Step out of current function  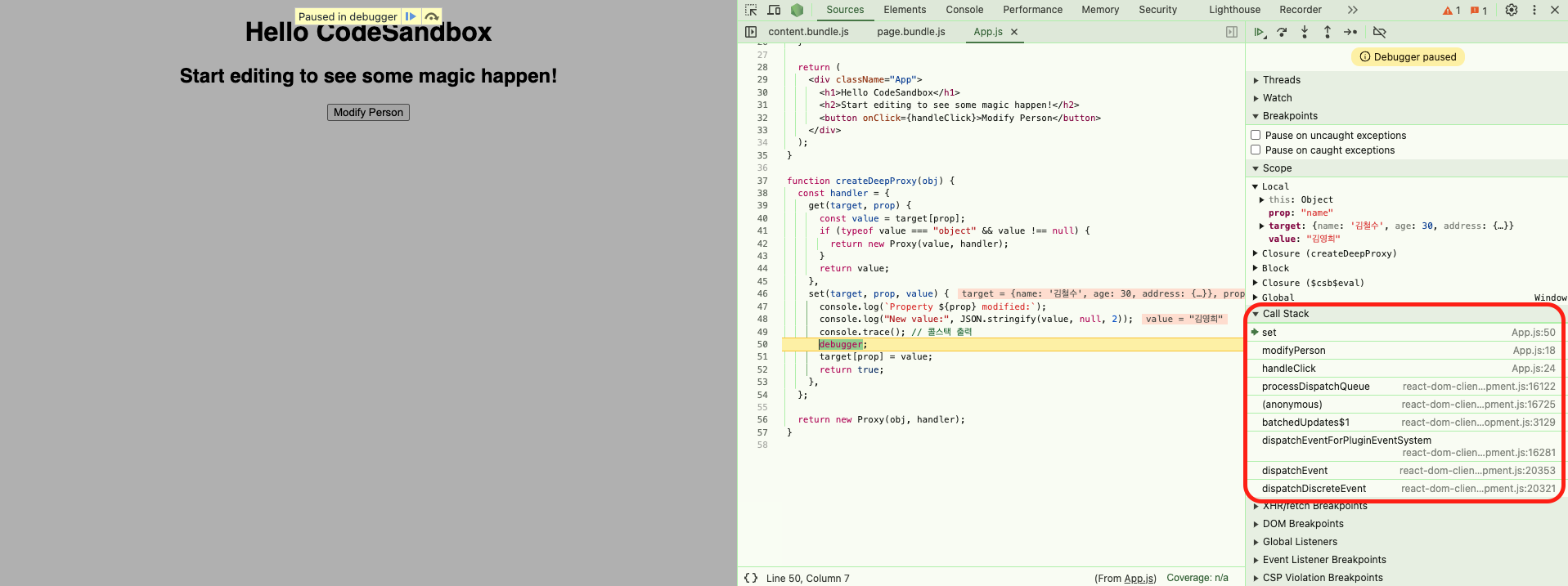[1328, 32]
